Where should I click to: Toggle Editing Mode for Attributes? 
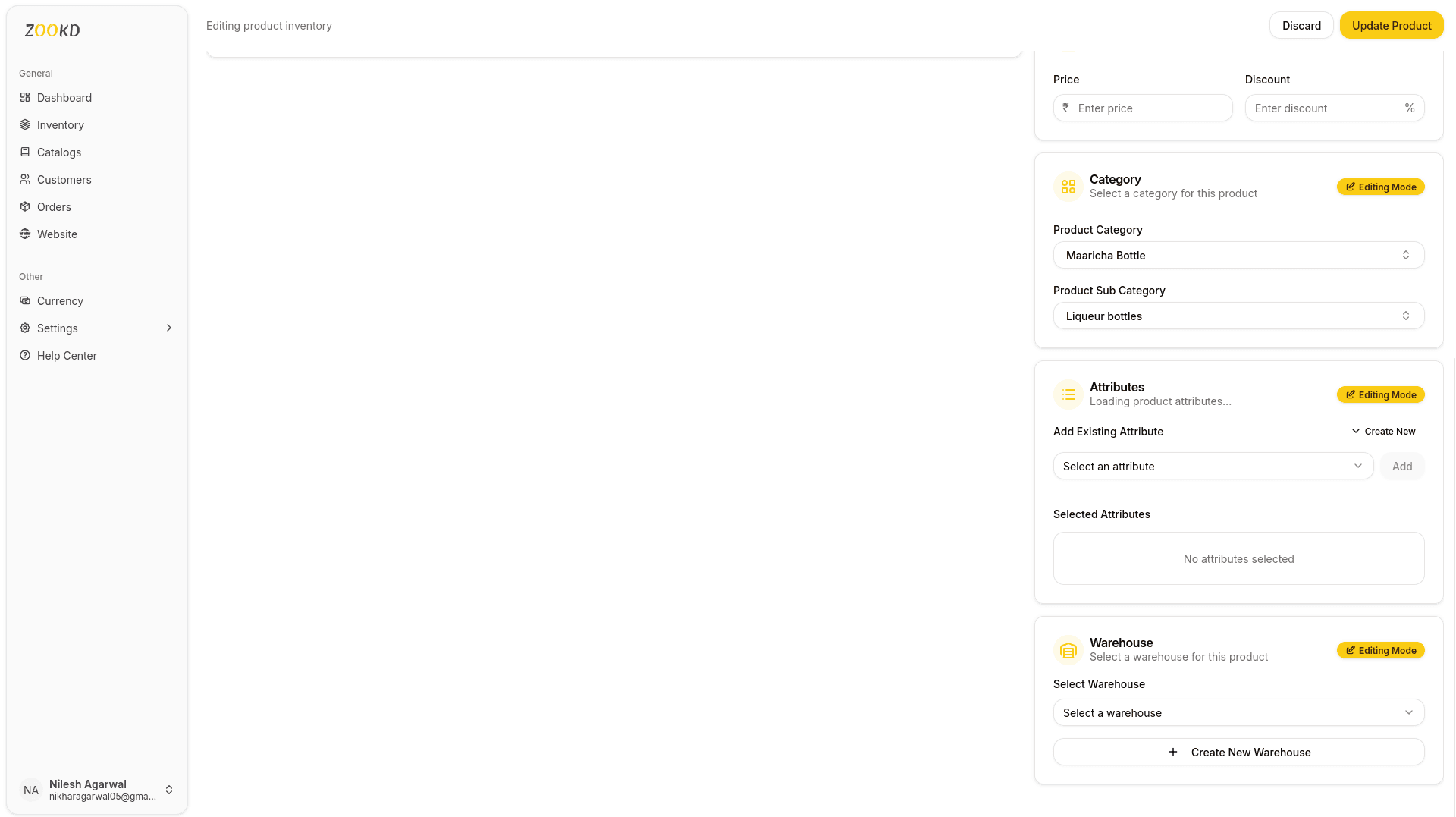pyautogui.click(x=1380, y=394)
